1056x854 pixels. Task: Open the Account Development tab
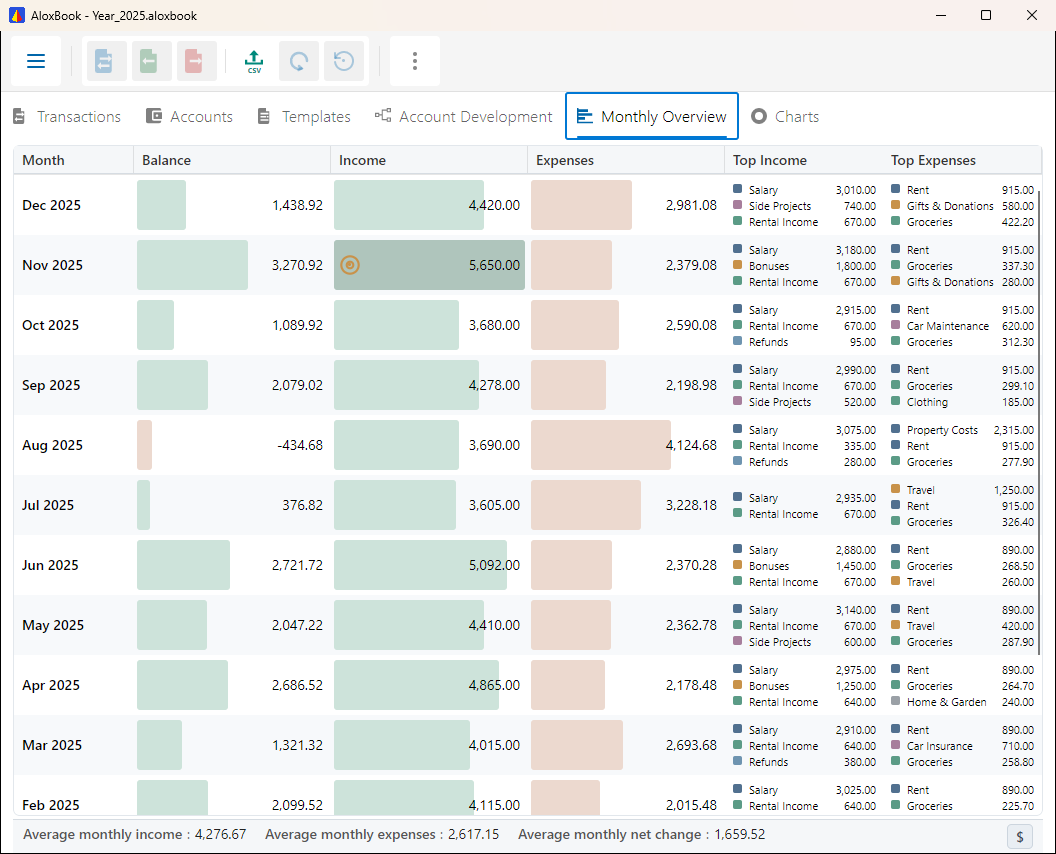click(463, 117)
